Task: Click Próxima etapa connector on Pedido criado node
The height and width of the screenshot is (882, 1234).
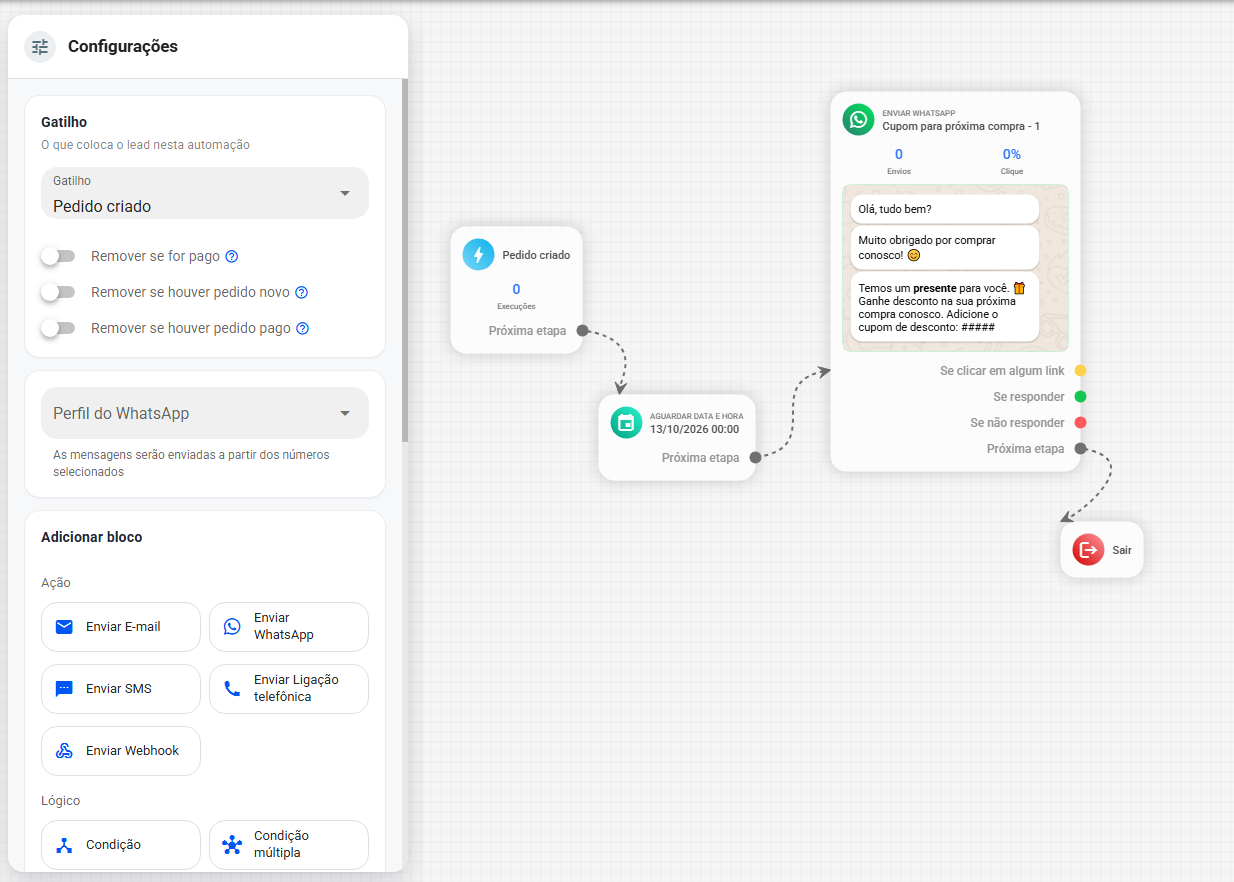Action: [582, 331]
